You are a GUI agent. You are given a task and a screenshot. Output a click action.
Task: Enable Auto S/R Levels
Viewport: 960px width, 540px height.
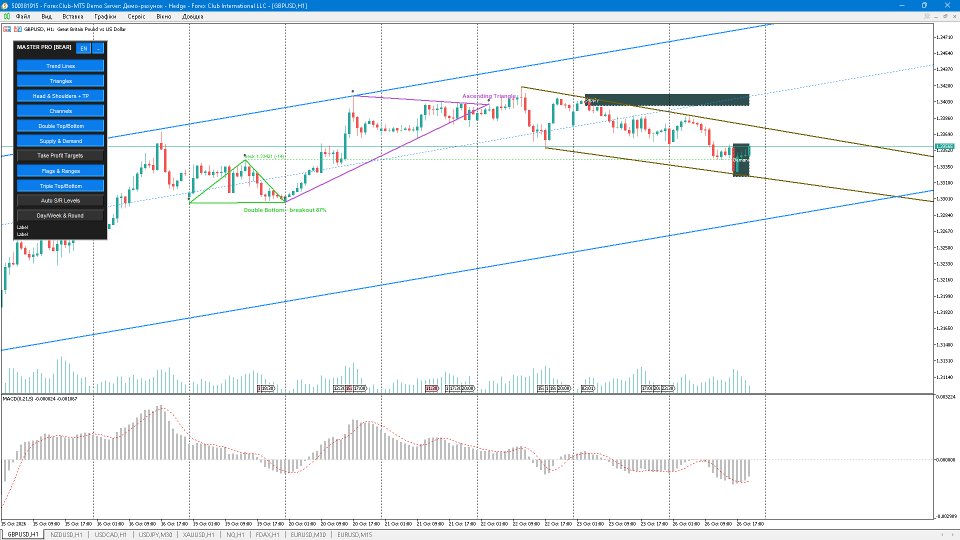(61, 200)
